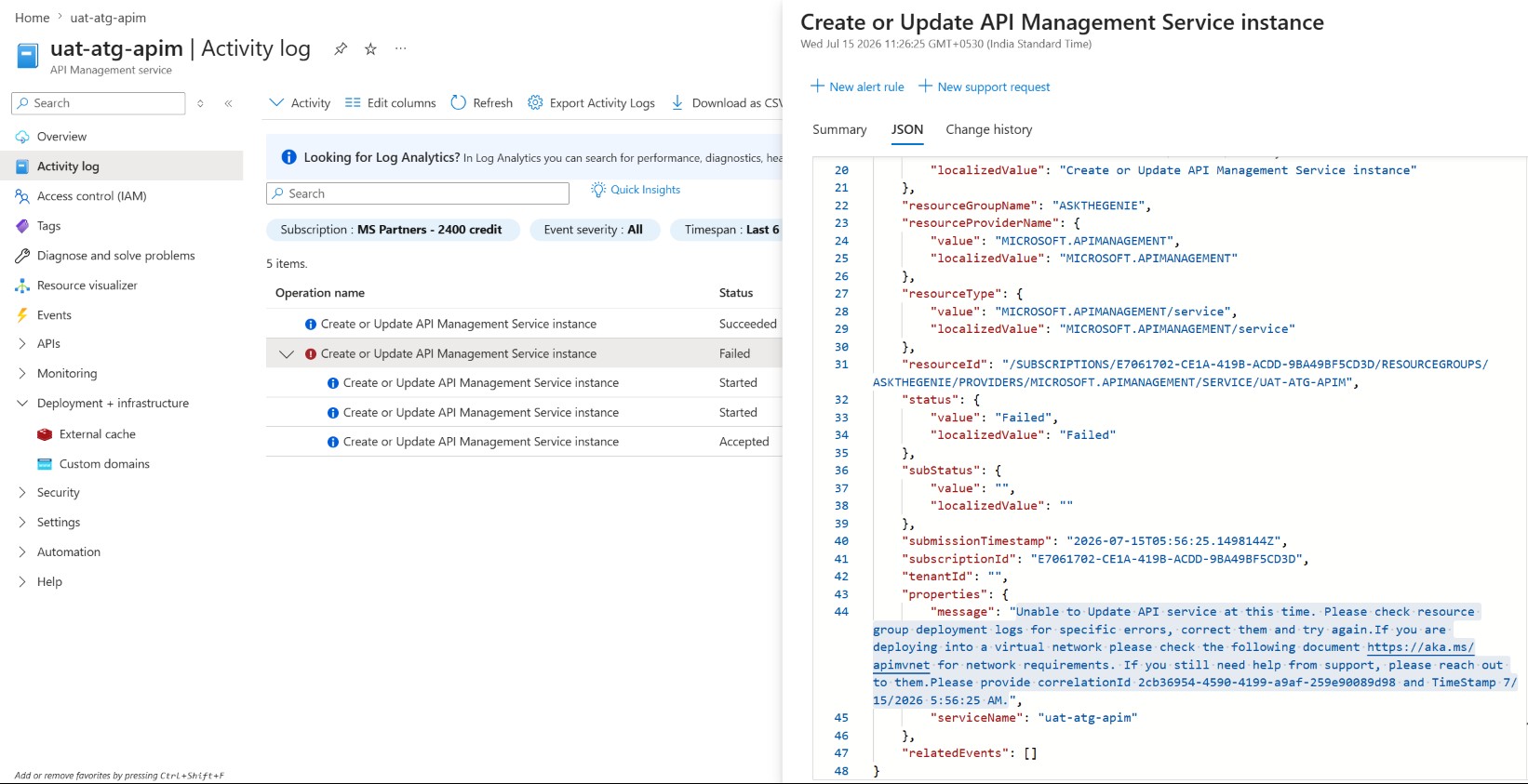The width and height of the screenshot is (1528, 784).
Task: Open the Change history tab
Action: pos(989,129)
